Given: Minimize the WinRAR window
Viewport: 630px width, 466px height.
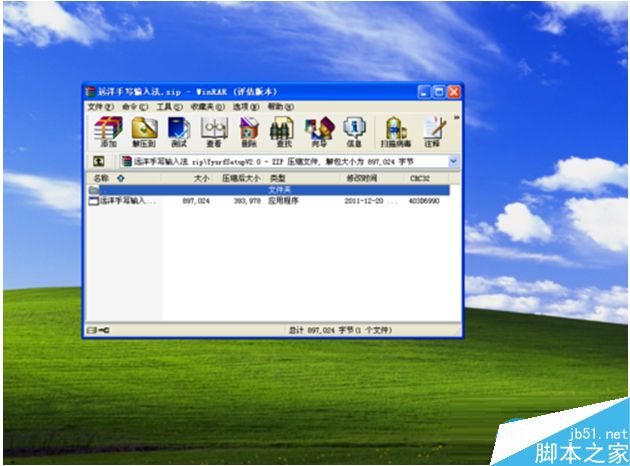Looking at the screenshot, I should (x=424, y=92).
